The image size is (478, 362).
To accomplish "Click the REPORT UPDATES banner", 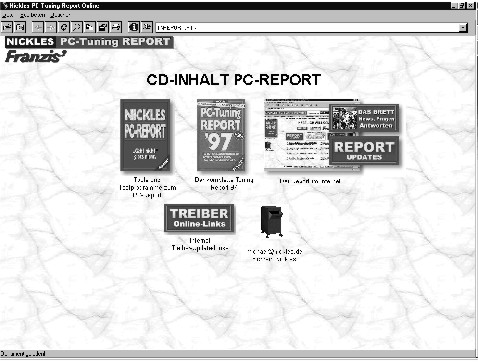I will point(364,151).
